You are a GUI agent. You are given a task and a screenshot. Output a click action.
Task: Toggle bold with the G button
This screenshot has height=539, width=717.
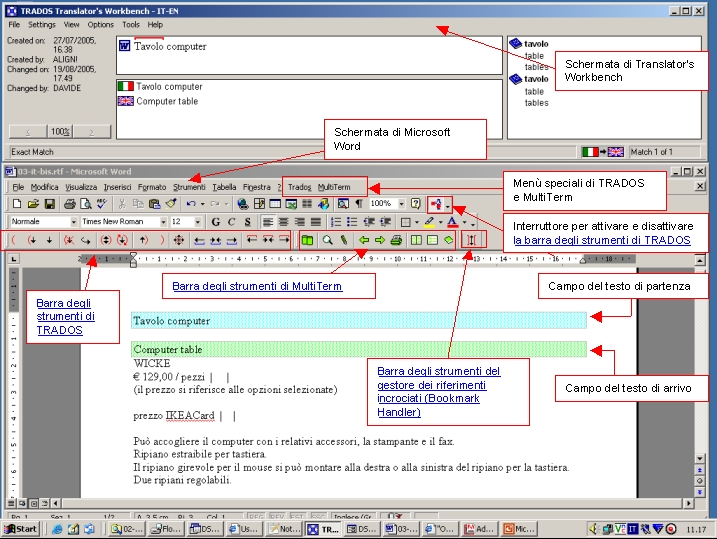[x=216, y=222]
